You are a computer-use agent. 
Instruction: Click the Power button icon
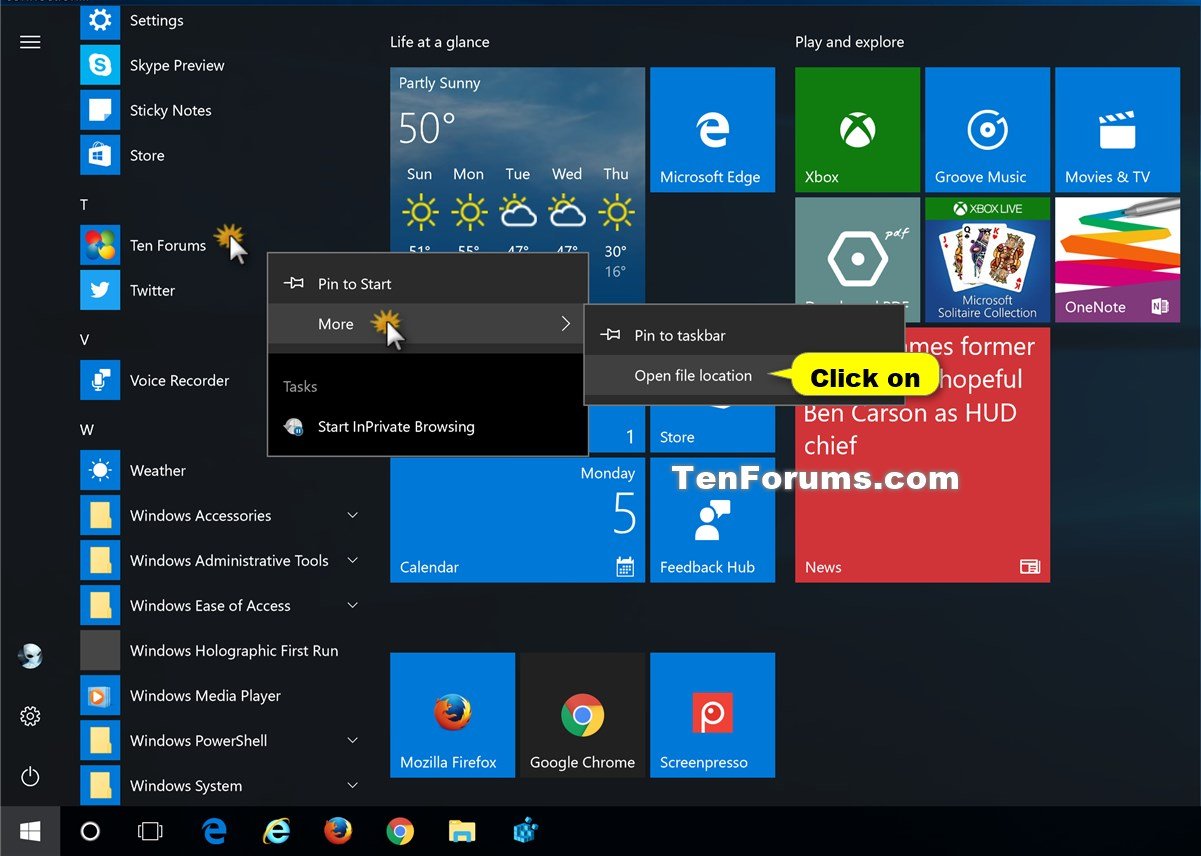click(x=30, y=776)
